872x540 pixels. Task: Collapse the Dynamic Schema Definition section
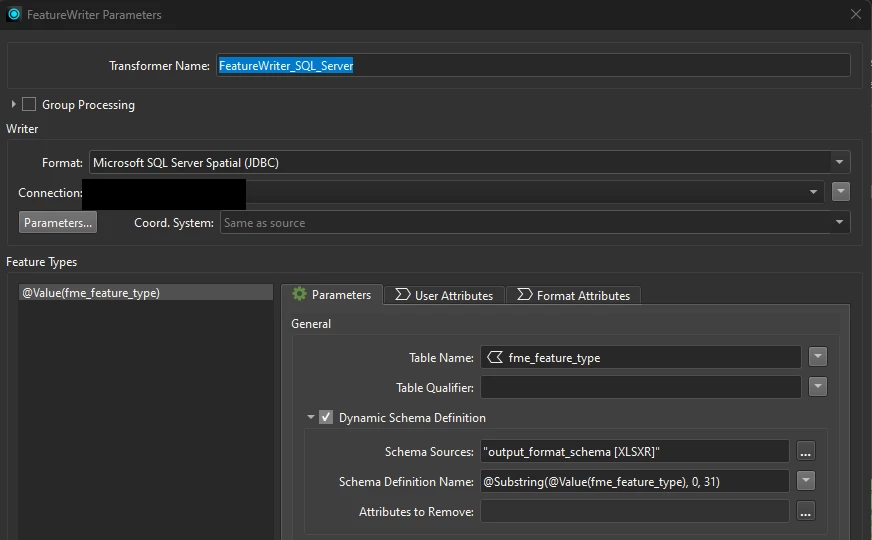(x=311, y=417)
